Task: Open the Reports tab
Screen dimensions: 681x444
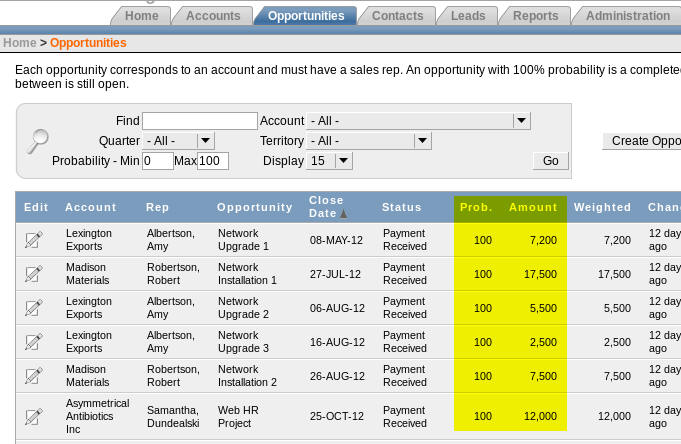Action: (x=535, y=16)
